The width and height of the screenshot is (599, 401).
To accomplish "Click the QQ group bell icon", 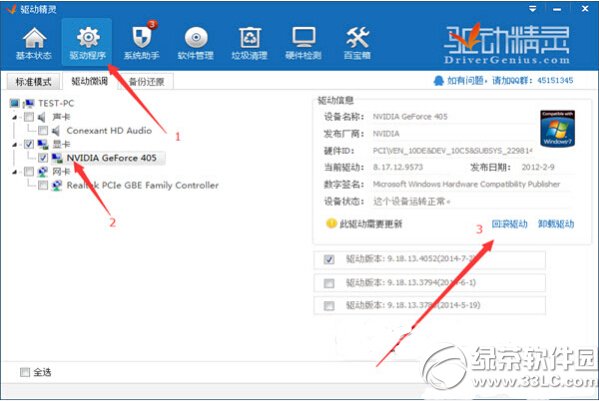I will [x=439, y=81].
